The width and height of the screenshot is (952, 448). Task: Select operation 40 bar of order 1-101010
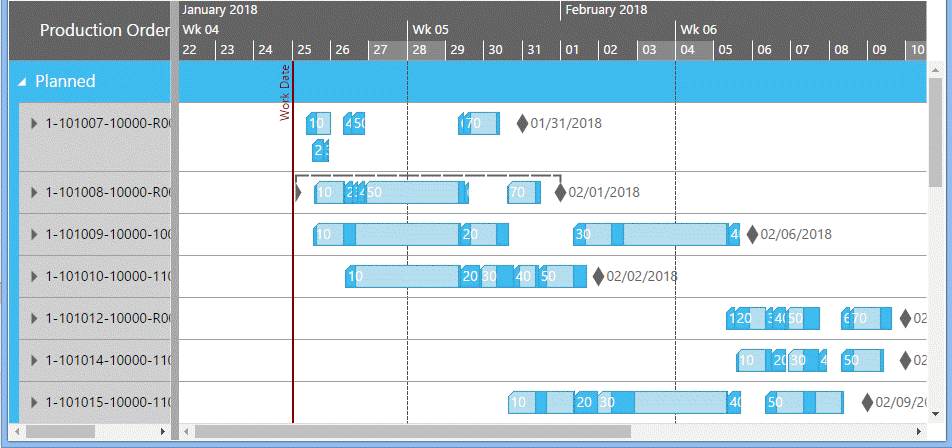527,276
